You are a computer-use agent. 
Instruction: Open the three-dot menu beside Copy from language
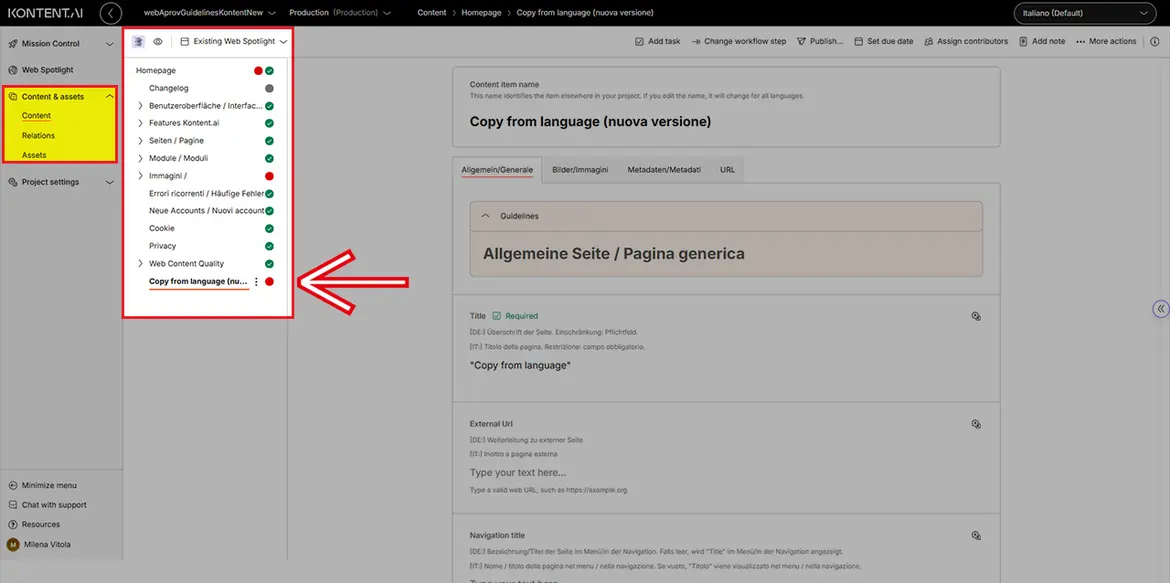point(256,282)
